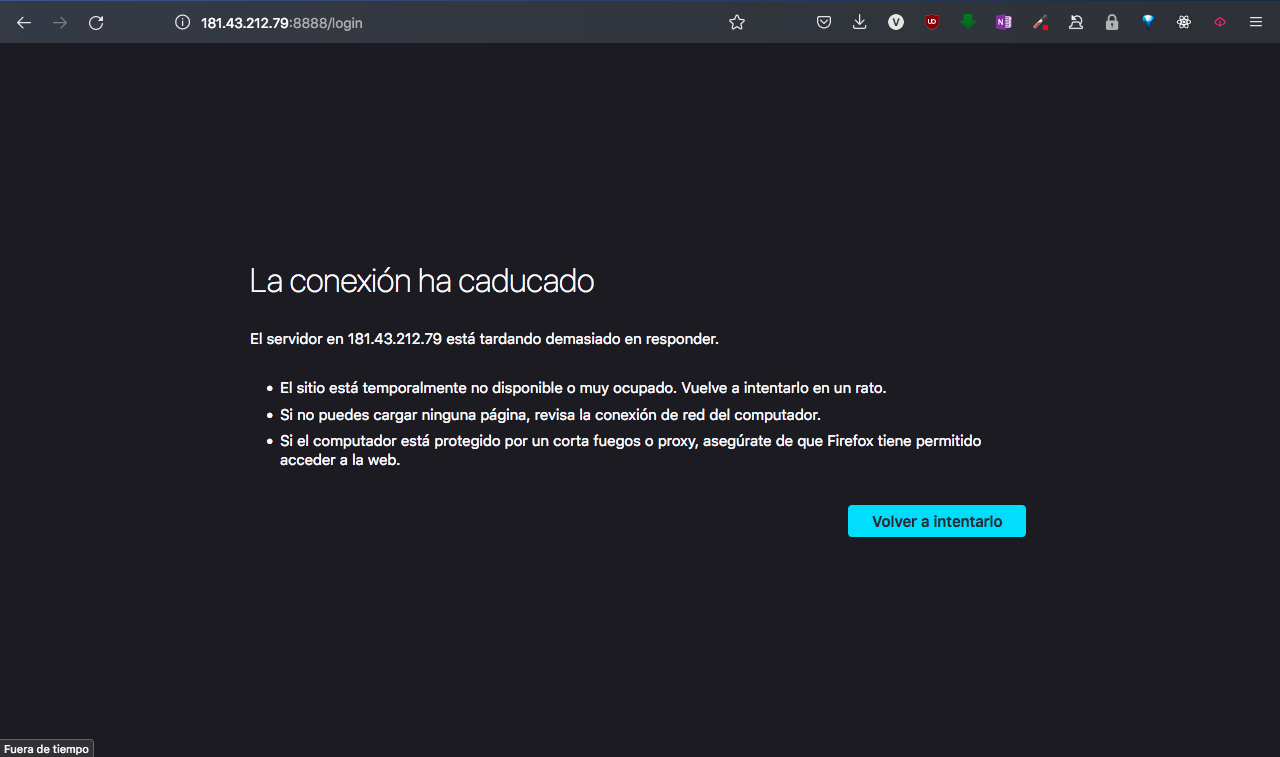The image size is (1280, 757).
Task: Bookmark this page with the star
Action: click(x=737, y=22)
